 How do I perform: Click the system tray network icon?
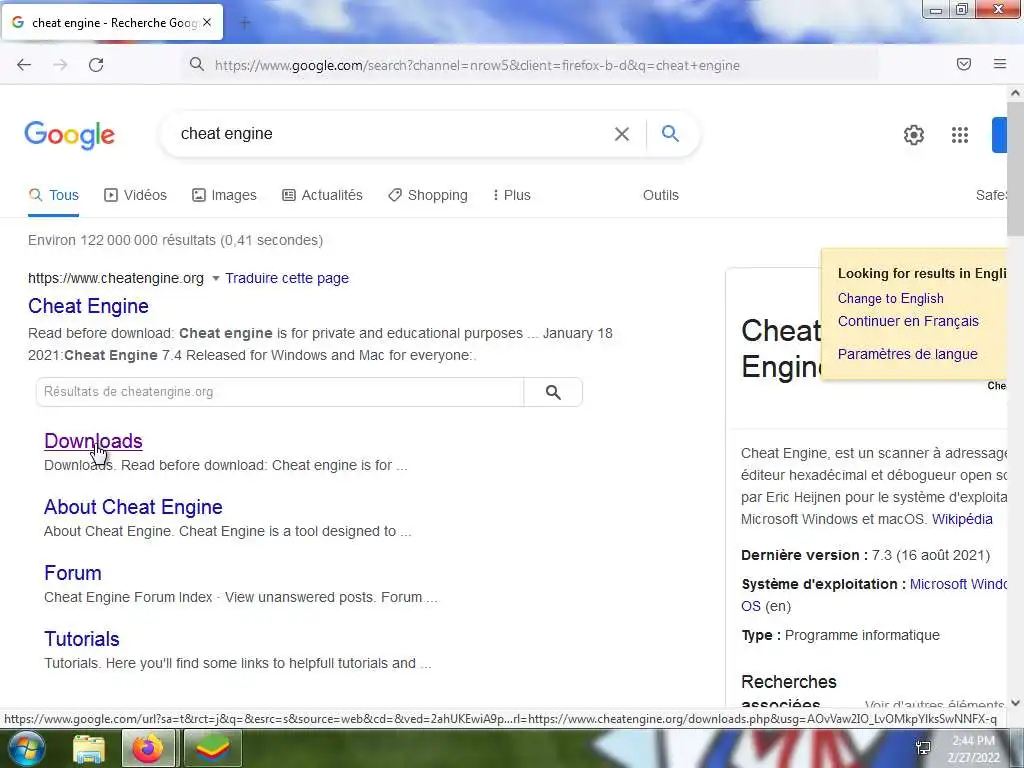coord(923,748)
